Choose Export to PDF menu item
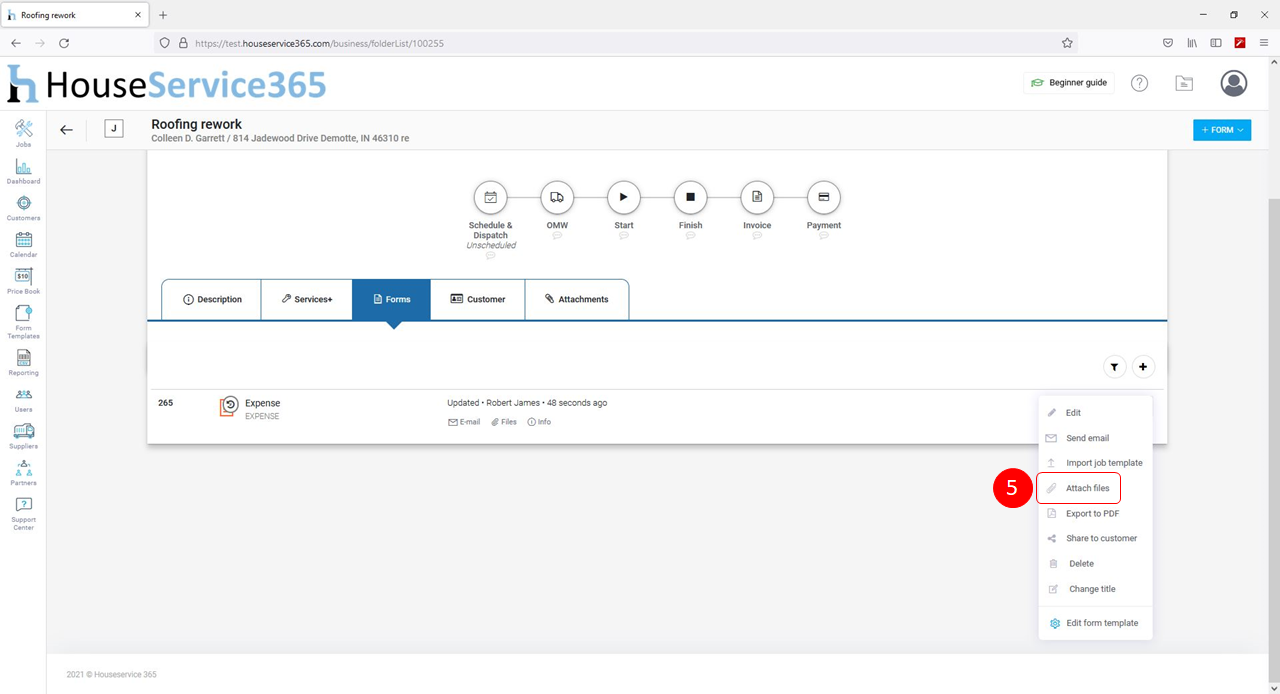This screenshot has height=694, width=1280. [1092, 513]
